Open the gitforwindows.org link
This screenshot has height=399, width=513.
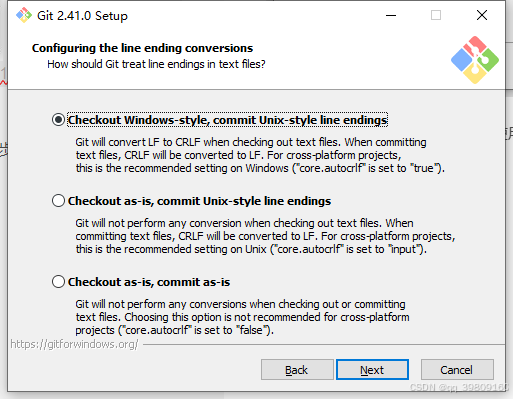coord(74,344)
